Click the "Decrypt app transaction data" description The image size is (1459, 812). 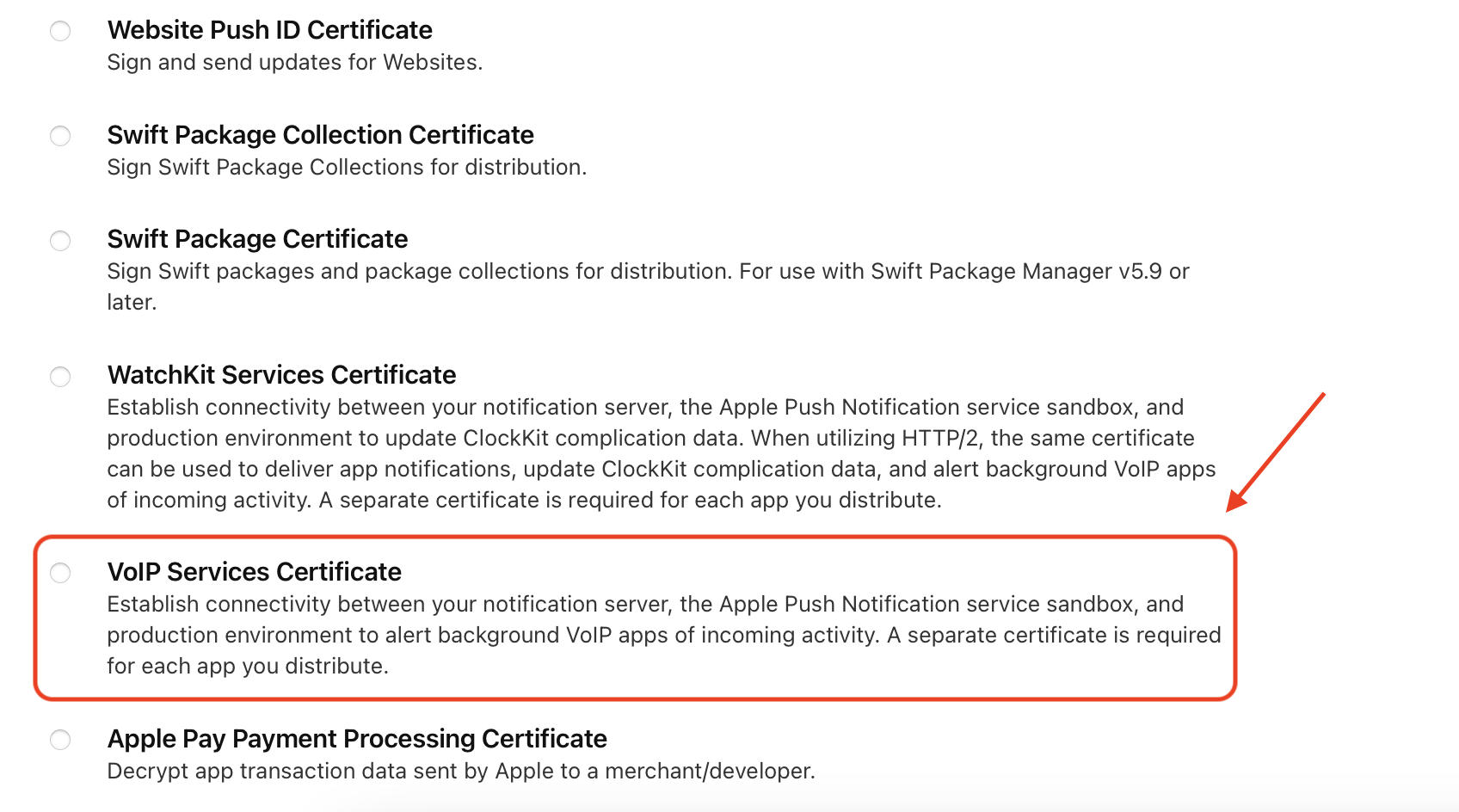460,772
